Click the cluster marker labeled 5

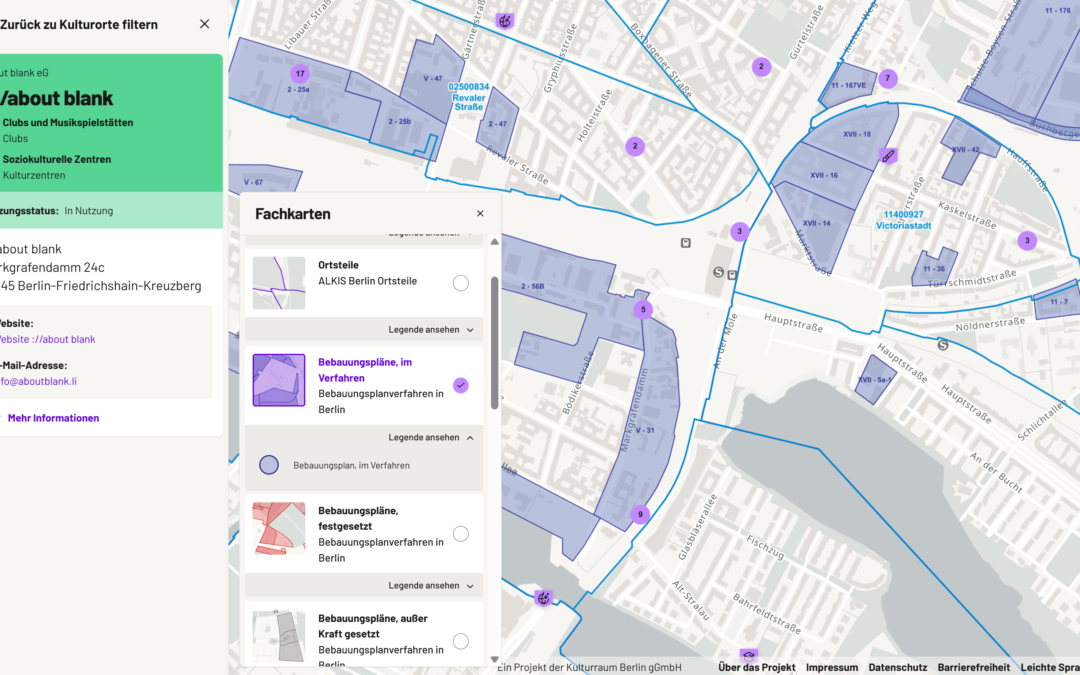click(x=643, y=310)
